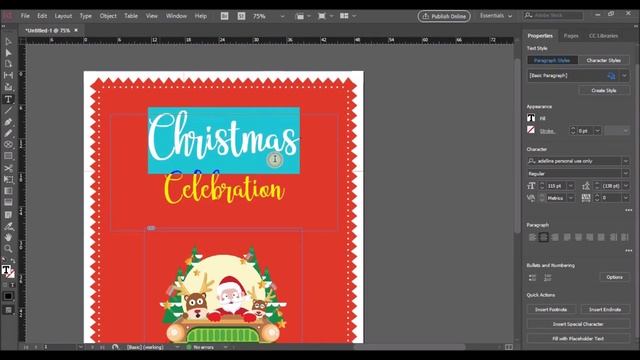
Task: Select the Free Transform tool
Action: [x=8, y=180]
